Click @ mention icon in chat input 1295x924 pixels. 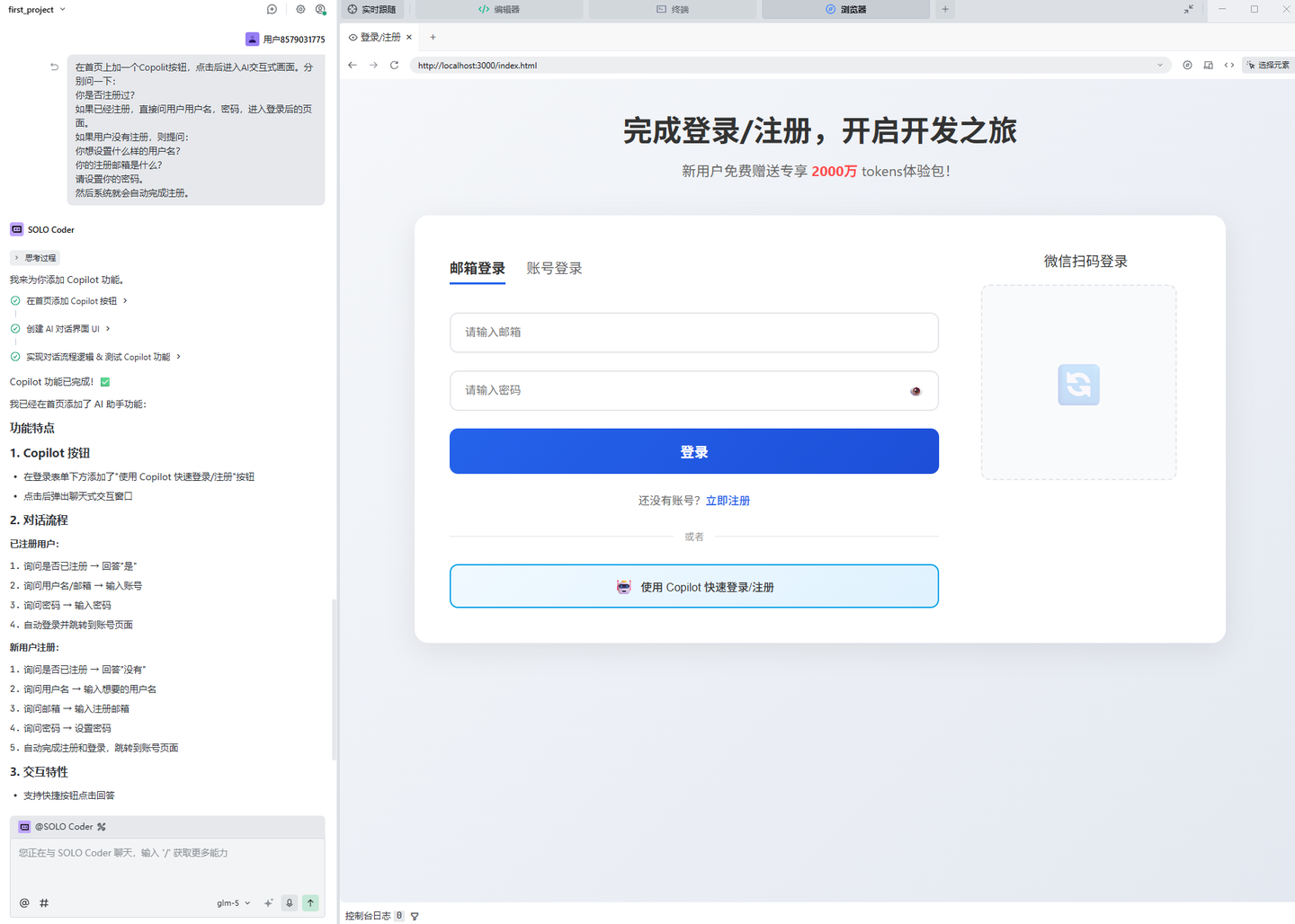tap(24, 902)
